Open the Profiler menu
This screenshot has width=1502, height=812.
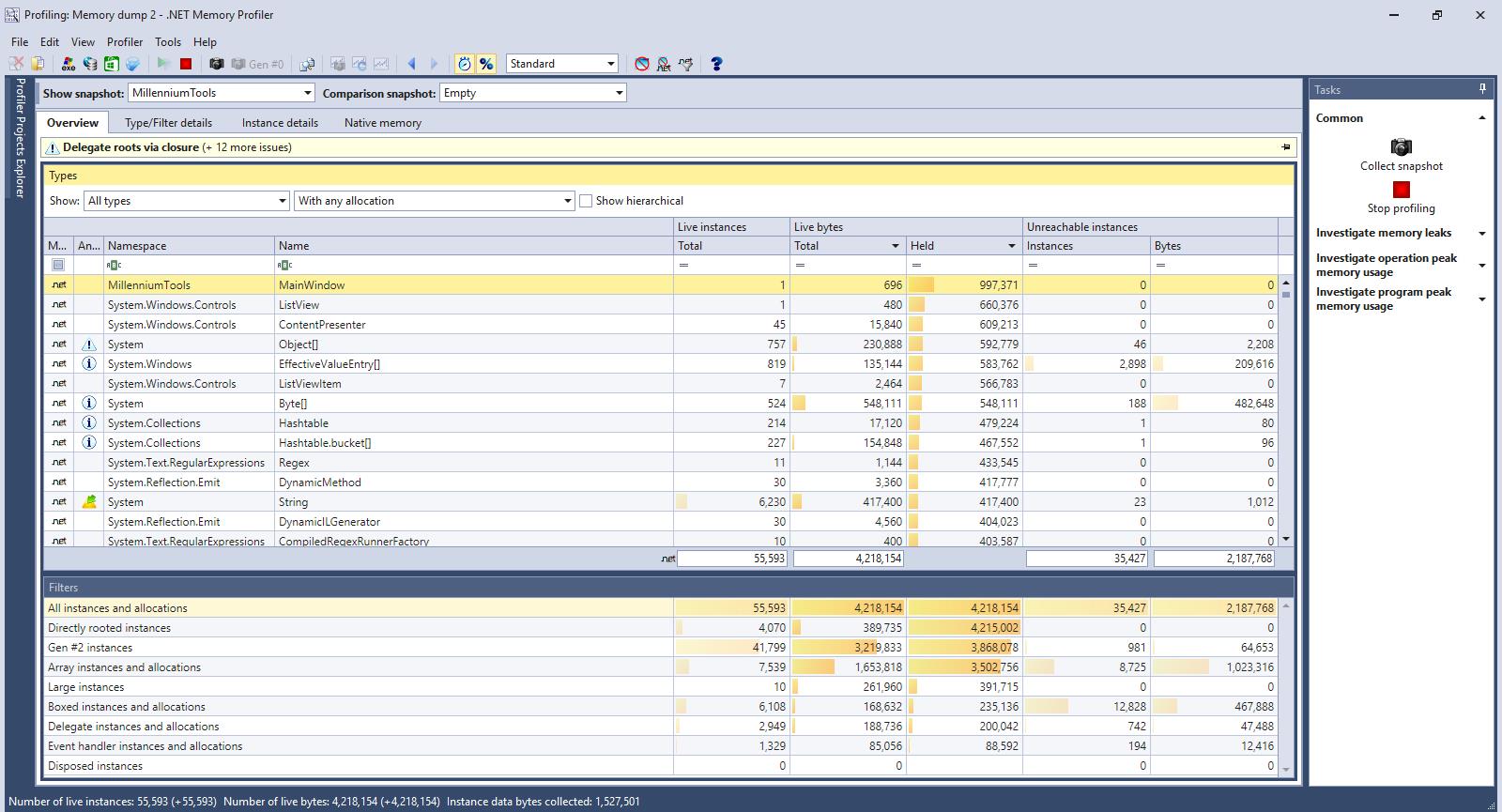pos(124,42)
